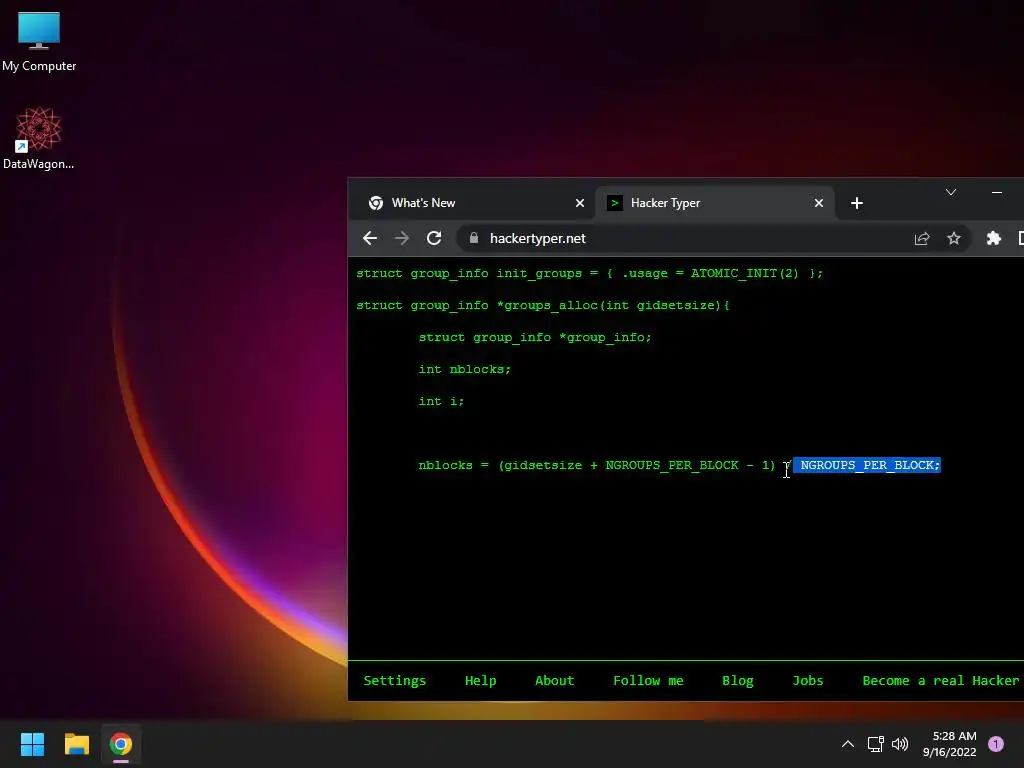Share this page from address bar
Image resolution: width=1024 pixels, height=768 pixels.
[921, 238]
